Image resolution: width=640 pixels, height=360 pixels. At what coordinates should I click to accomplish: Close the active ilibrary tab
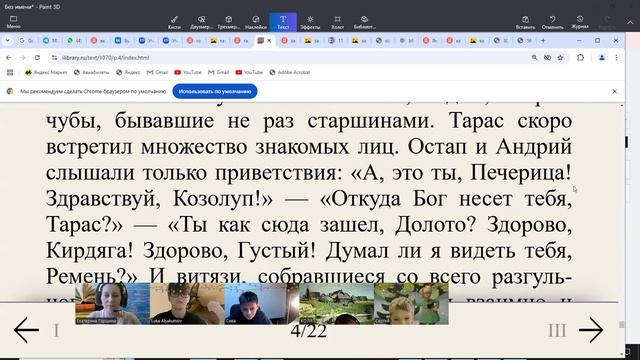click(269, 40)
